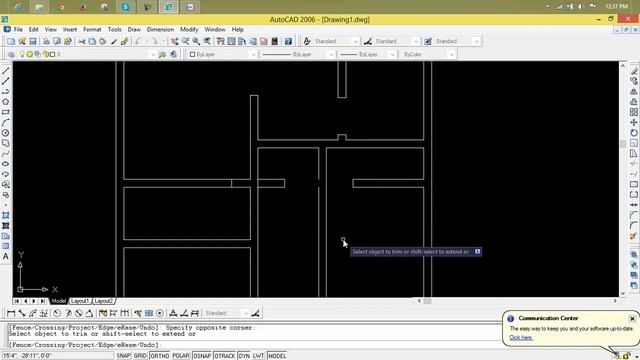Screen dimensions: 640x360
Task: Undo the last action
Action: [139, 41]
